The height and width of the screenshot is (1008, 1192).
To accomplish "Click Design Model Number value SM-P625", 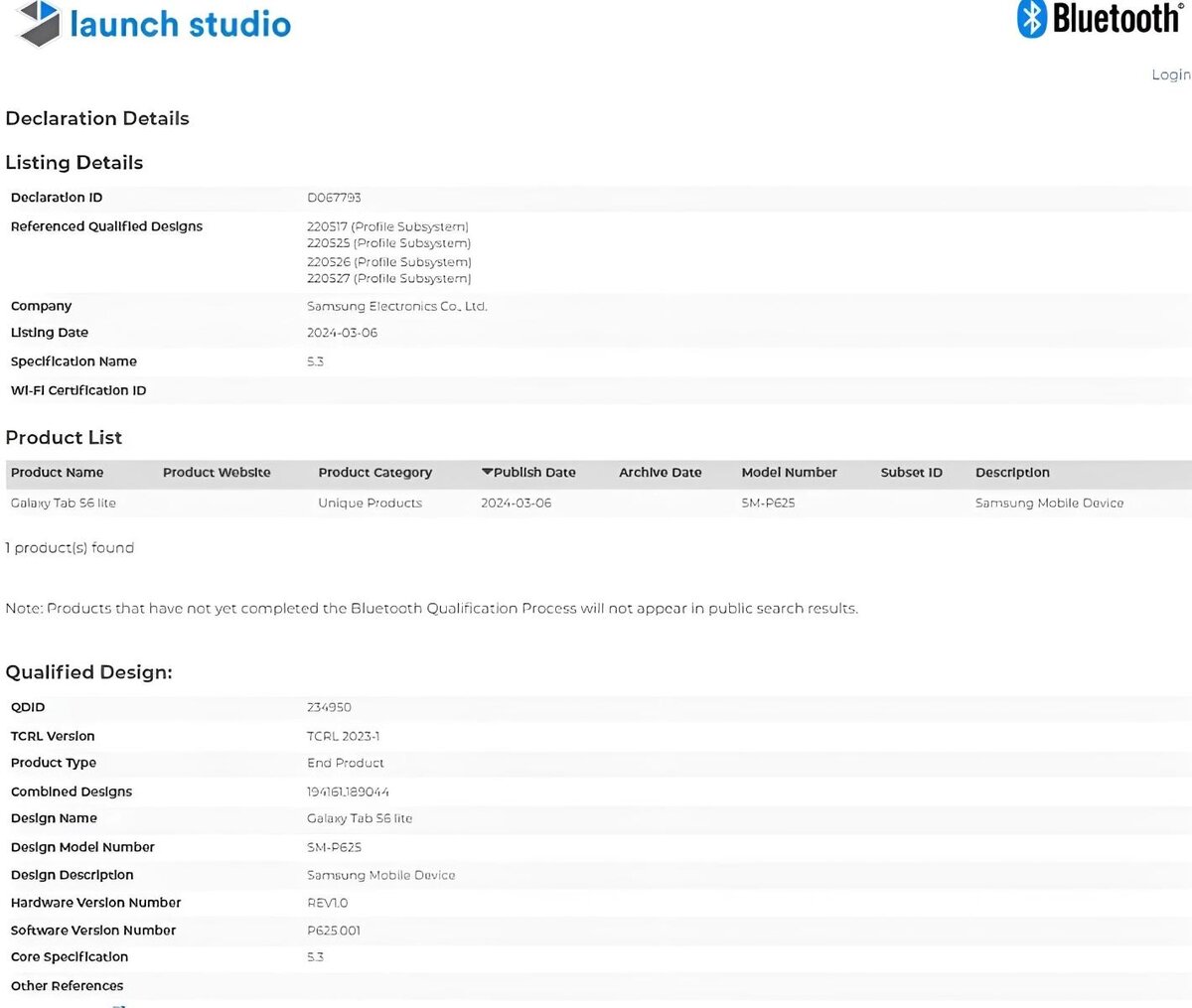I will 334,847.
